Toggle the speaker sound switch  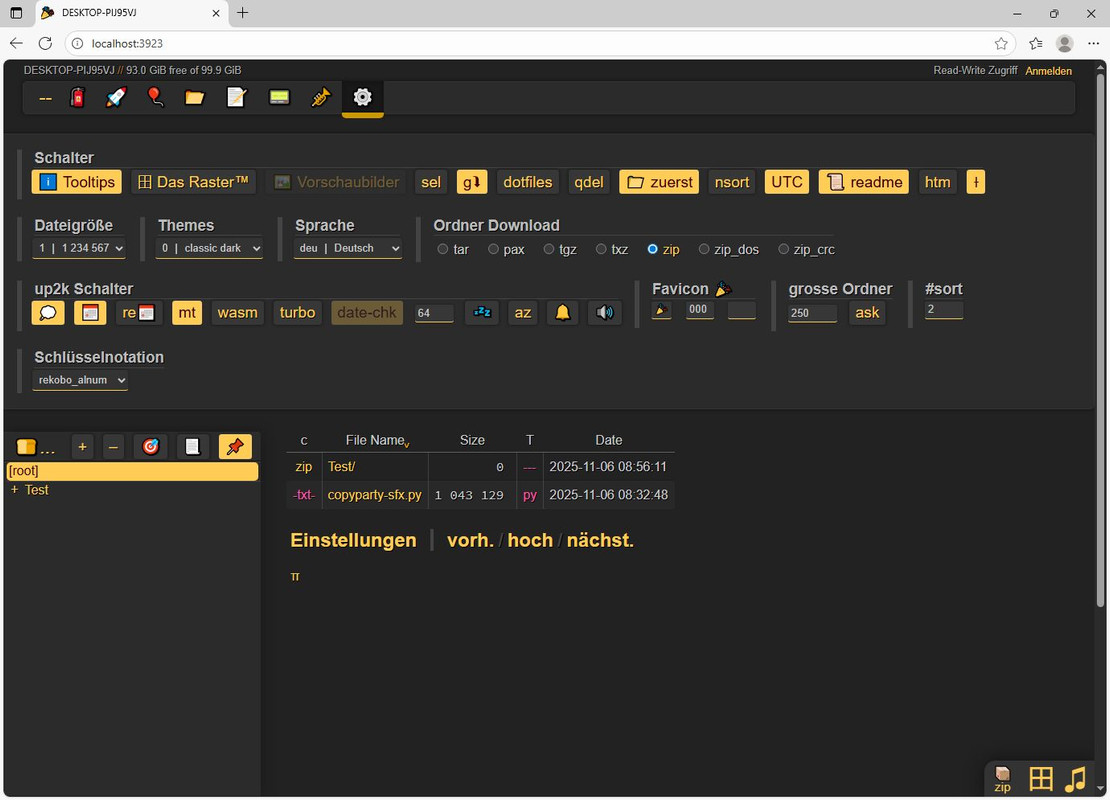(605, 313)
